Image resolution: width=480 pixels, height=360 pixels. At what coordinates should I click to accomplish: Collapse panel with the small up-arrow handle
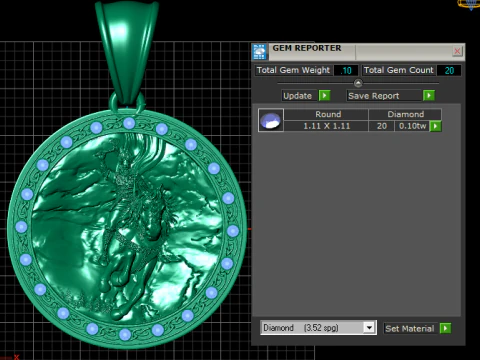(x=358, y=83)
